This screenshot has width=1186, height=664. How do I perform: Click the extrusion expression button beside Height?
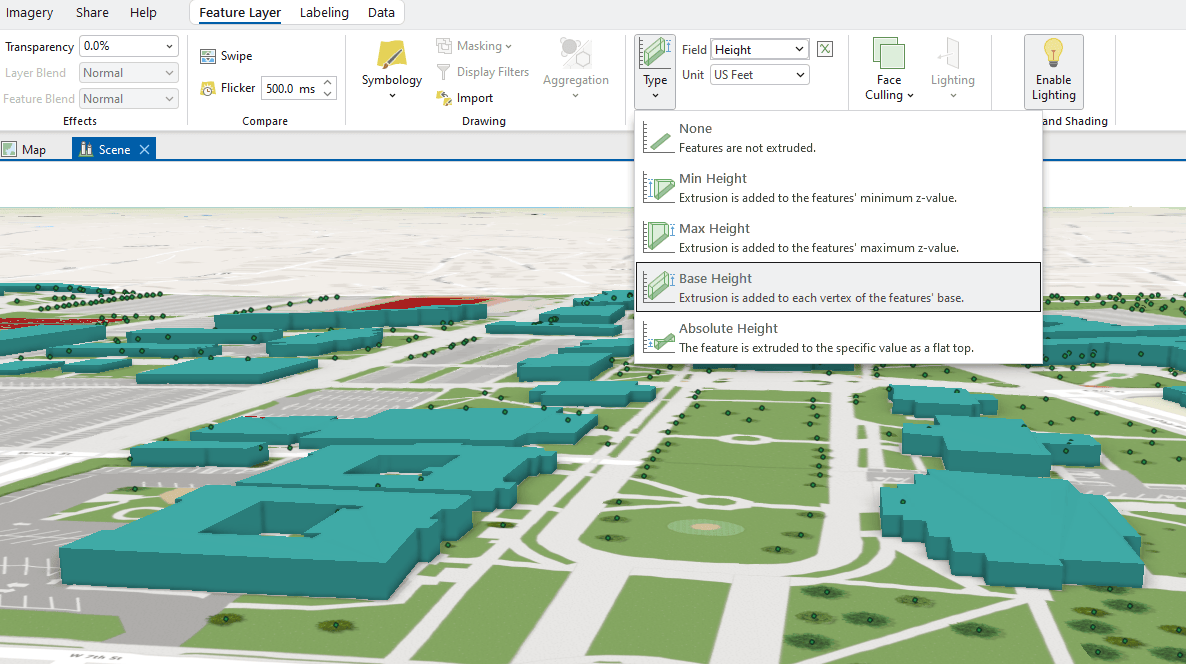825,49
